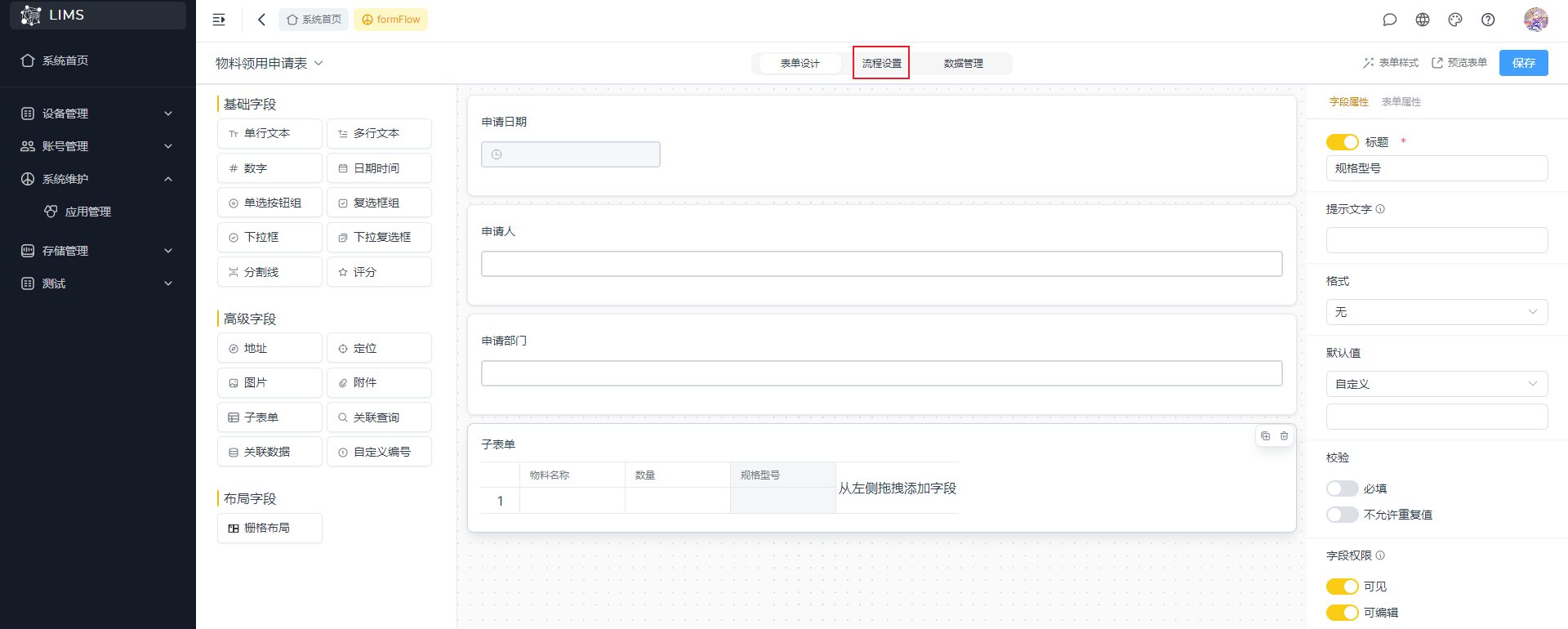Switch to 表单设计 tab

(800, 63)
